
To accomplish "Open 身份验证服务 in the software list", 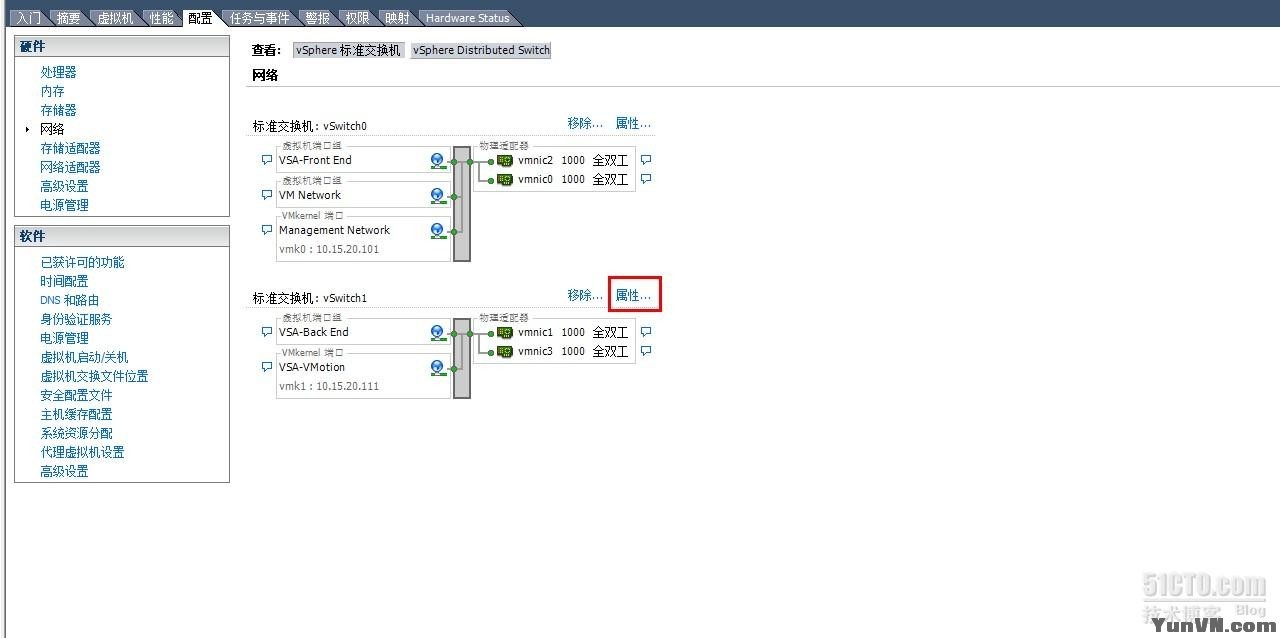I will [76, 319].
